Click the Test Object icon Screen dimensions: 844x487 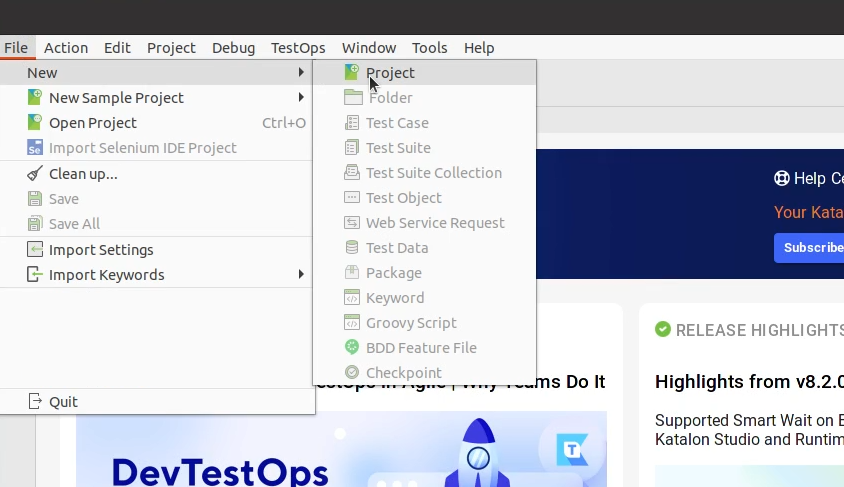point(352,197)
